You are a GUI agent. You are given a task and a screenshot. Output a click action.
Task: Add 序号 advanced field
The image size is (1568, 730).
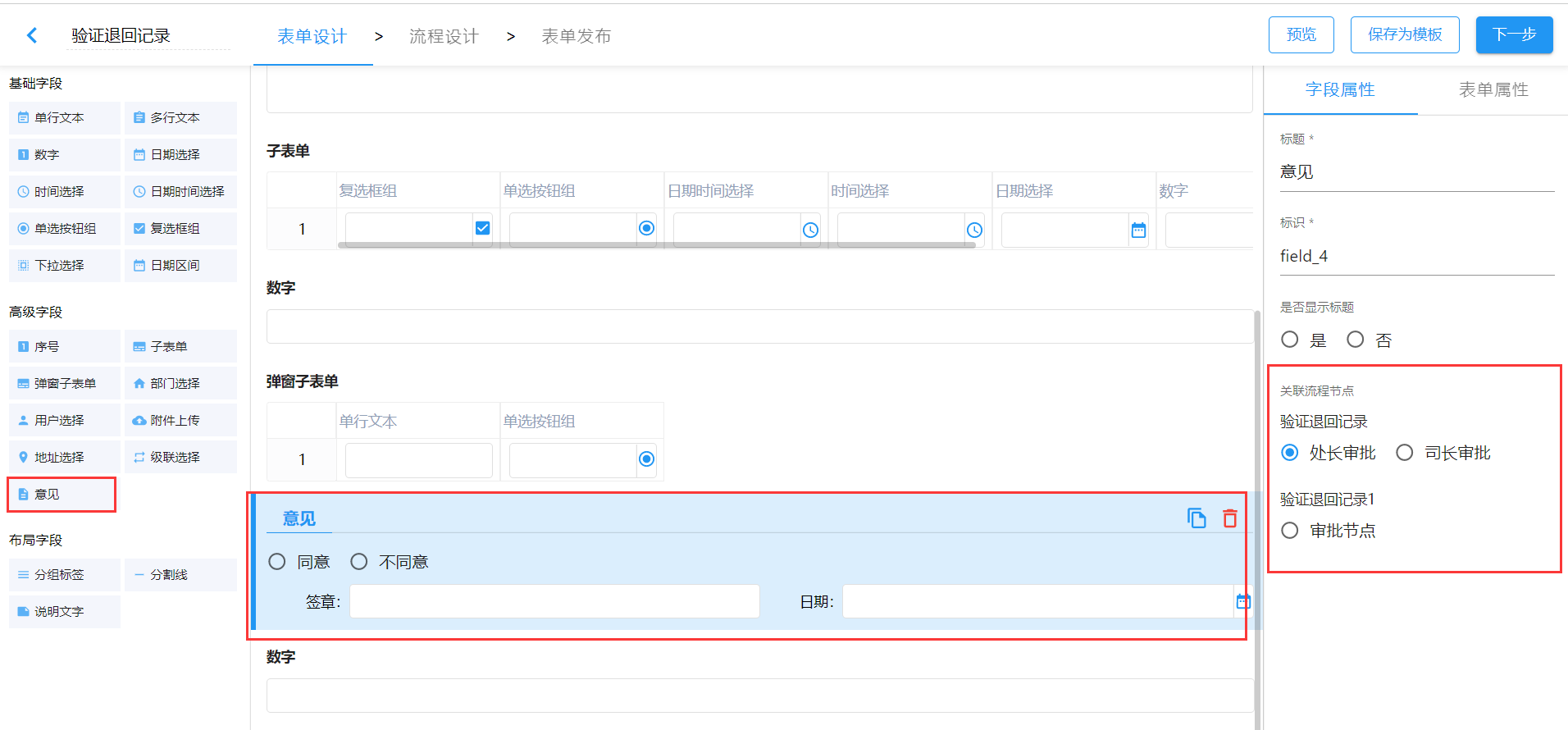coord(65,347)
